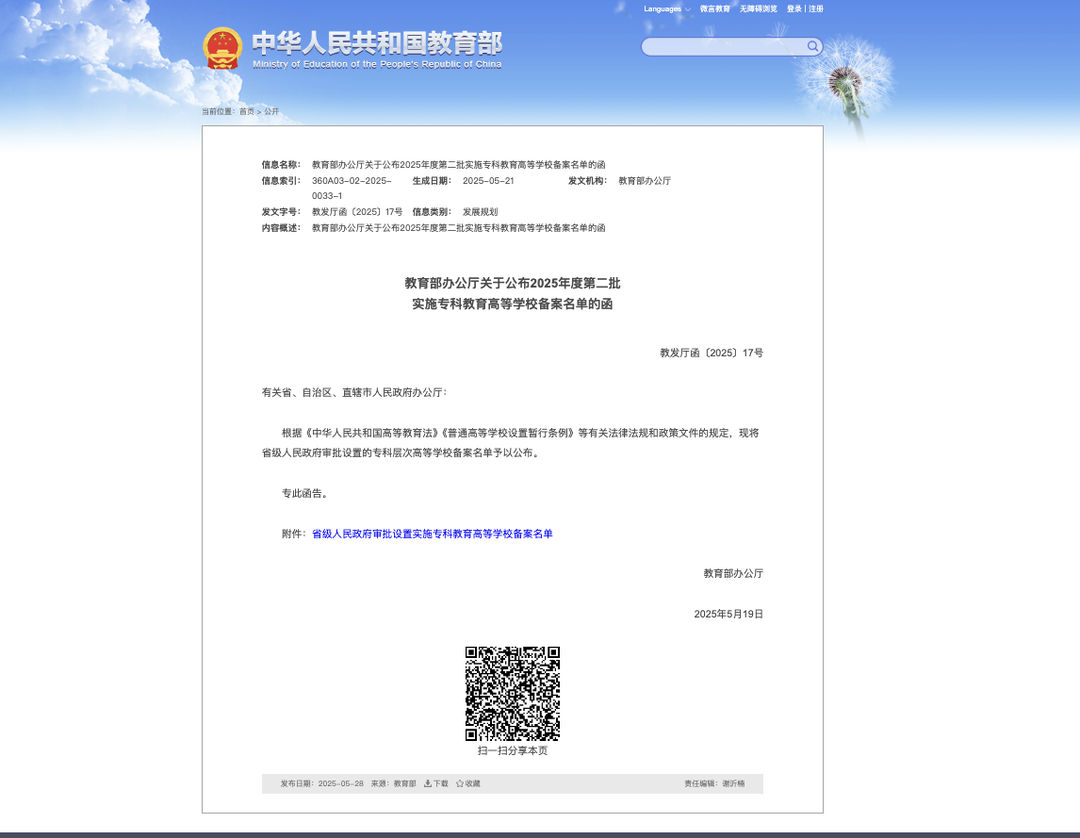Go to 首页 in breadcrumb
The width and height of the screenshot is (1080, 838).
tap(246, 112)
